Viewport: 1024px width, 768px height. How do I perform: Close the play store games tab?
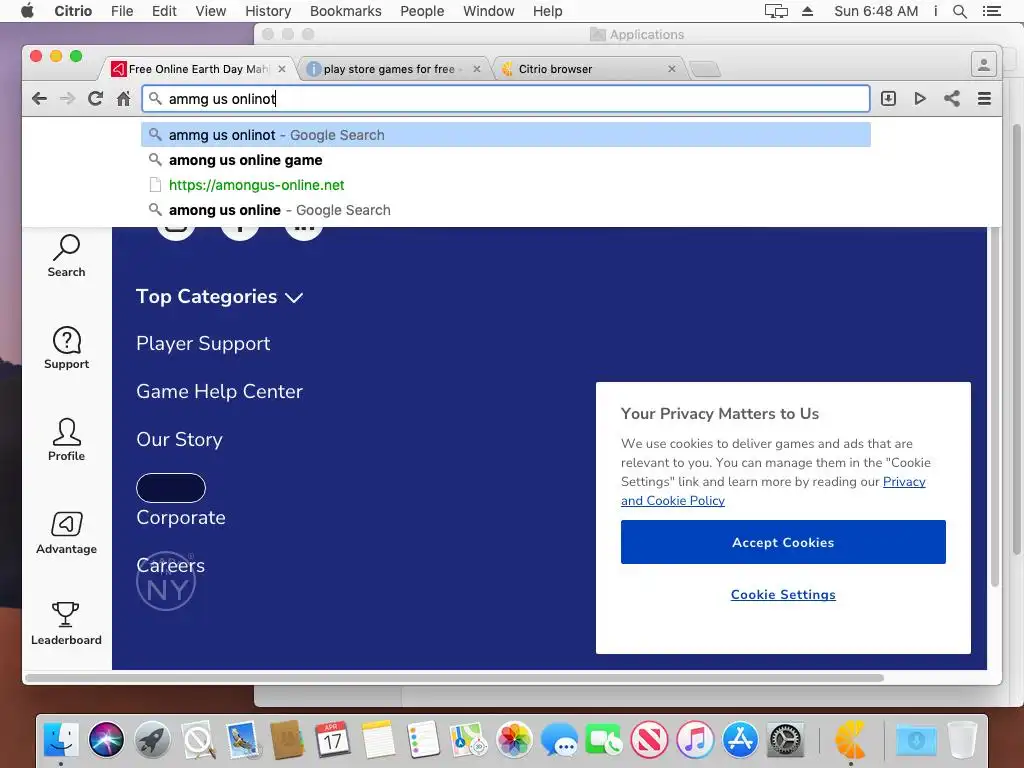[x=477, y=69]
